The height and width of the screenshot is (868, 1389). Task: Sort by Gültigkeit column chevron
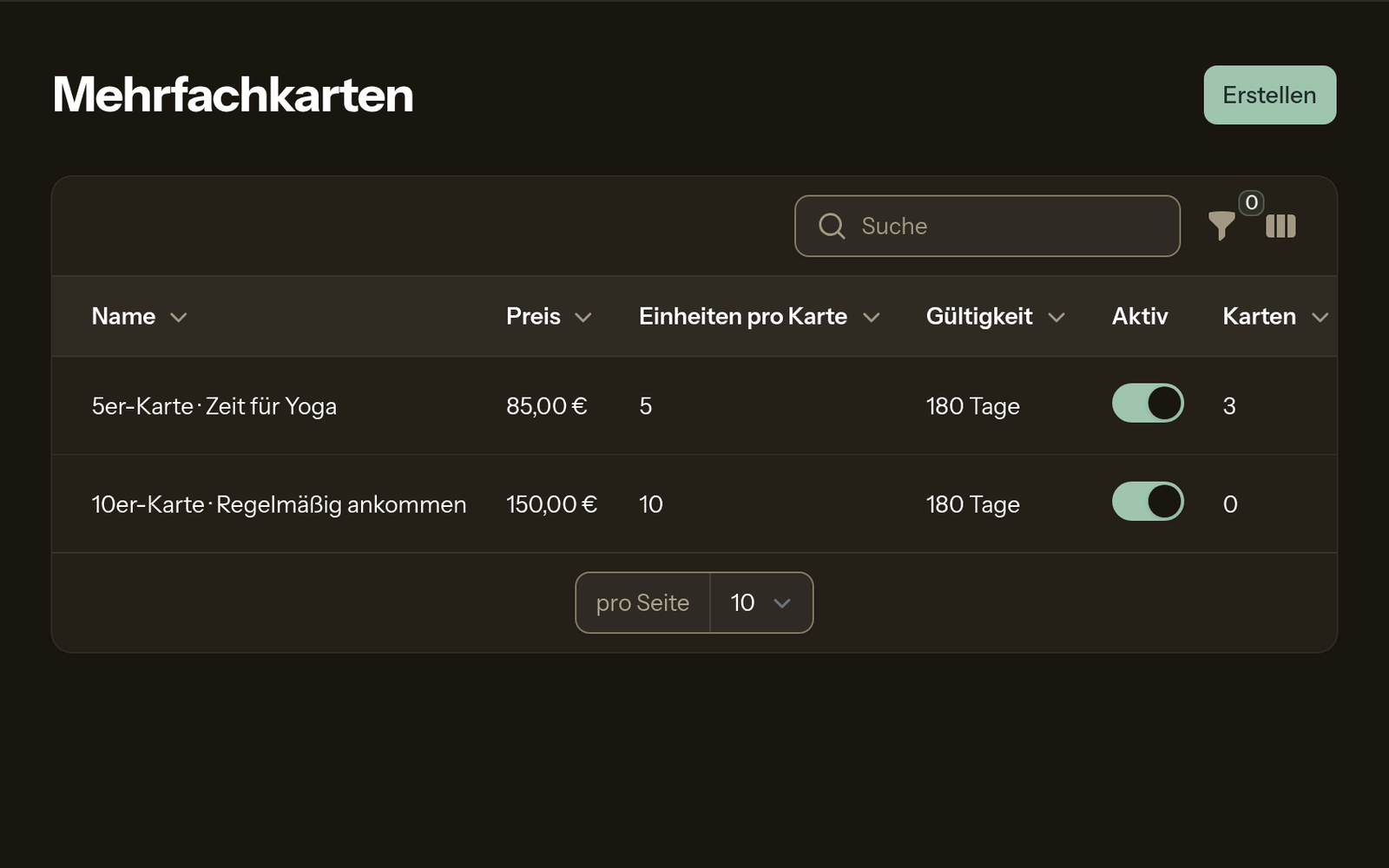pyautogui.click(x=1057, y=318)
